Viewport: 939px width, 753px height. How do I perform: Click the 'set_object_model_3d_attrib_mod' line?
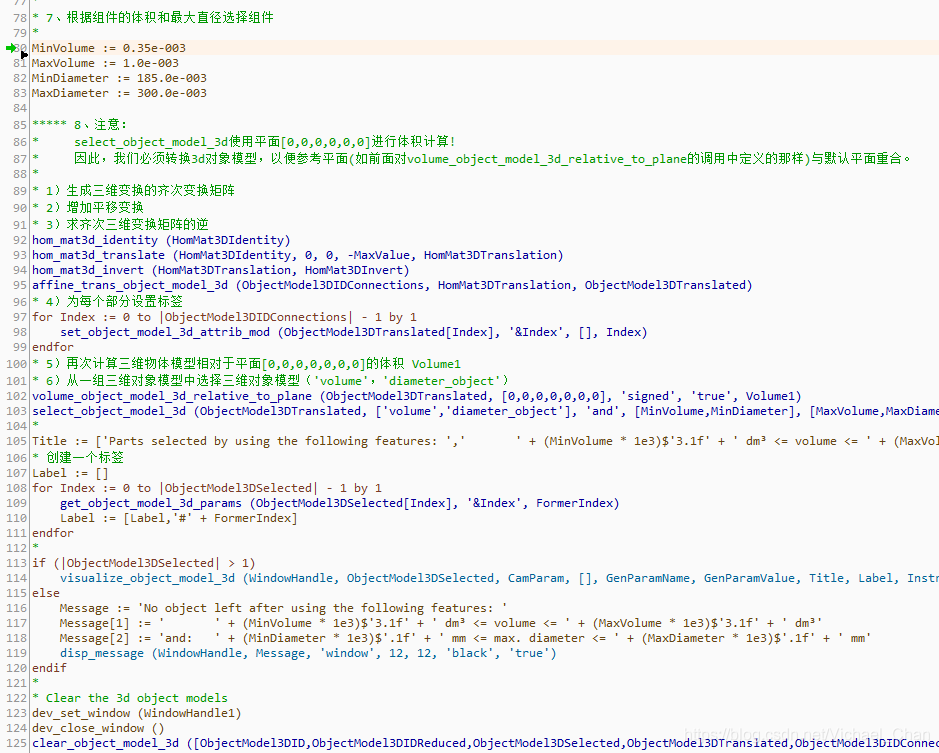pos(354,332)
